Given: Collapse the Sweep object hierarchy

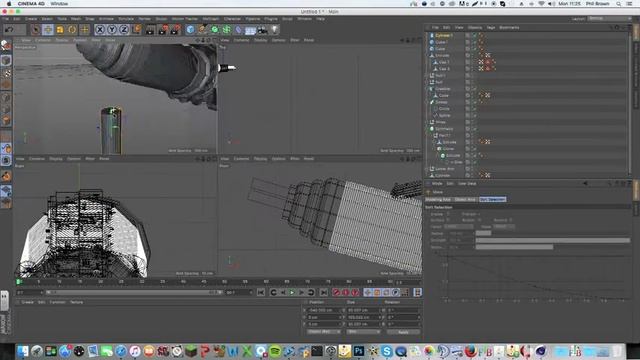Looking at the screenshot, I should point(427,102).
